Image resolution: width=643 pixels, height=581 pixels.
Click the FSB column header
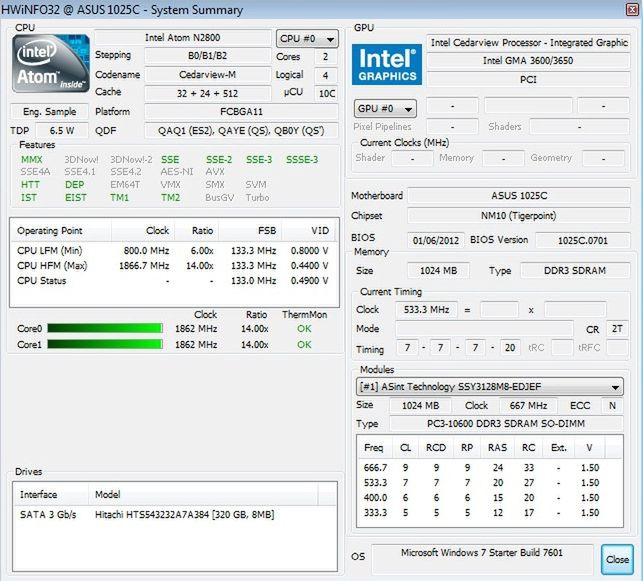pos(251,231)
